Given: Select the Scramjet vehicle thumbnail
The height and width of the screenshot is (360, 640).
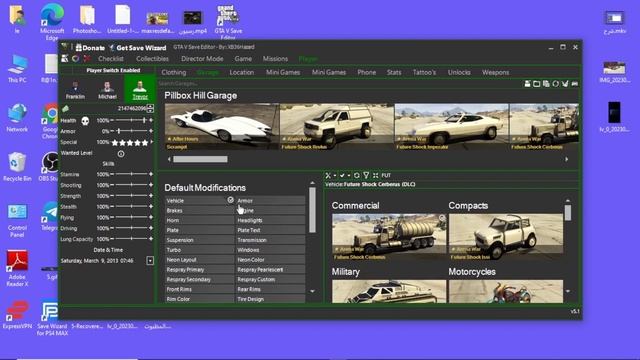Looking at the screenshot, I should point(222,127).
